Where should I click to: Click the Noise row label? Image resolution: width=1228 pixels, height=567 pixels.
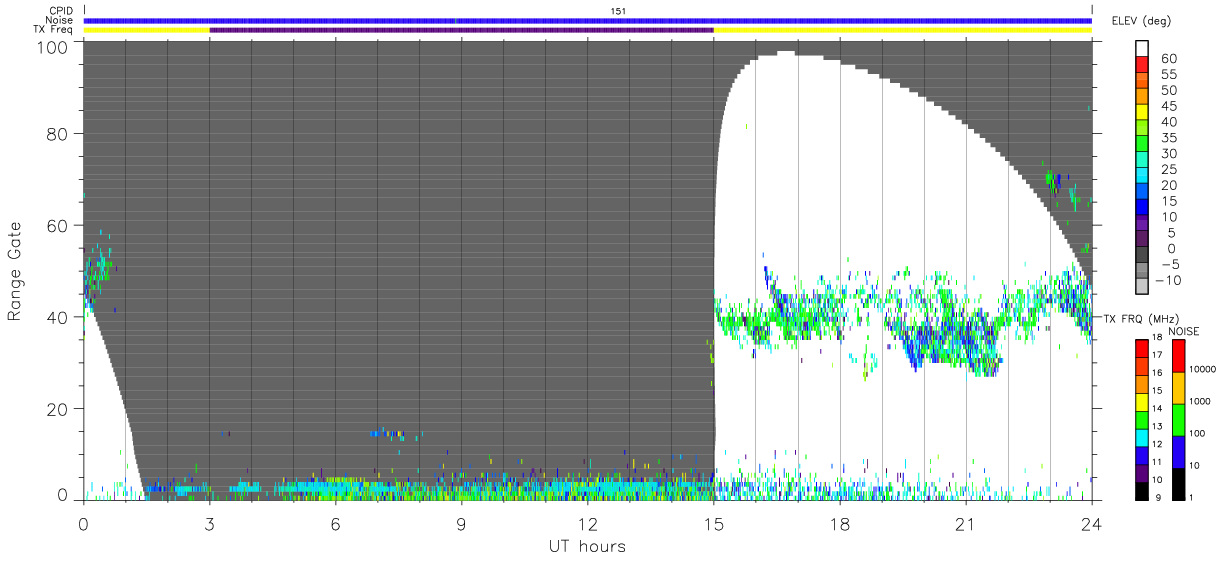tap(59, 20)
